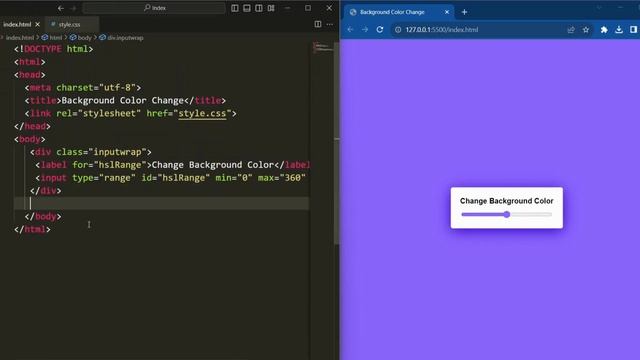Open the browser downloads icon
This screenshot has width=640, height=360.
click(619, 30)
